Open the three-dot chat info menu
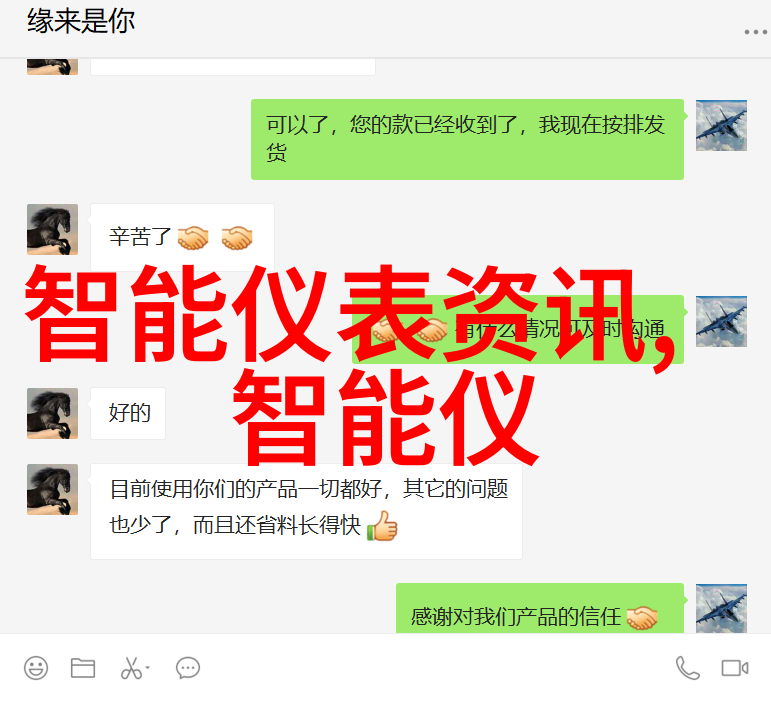771x707 pixels. click(x=755, y=32)
